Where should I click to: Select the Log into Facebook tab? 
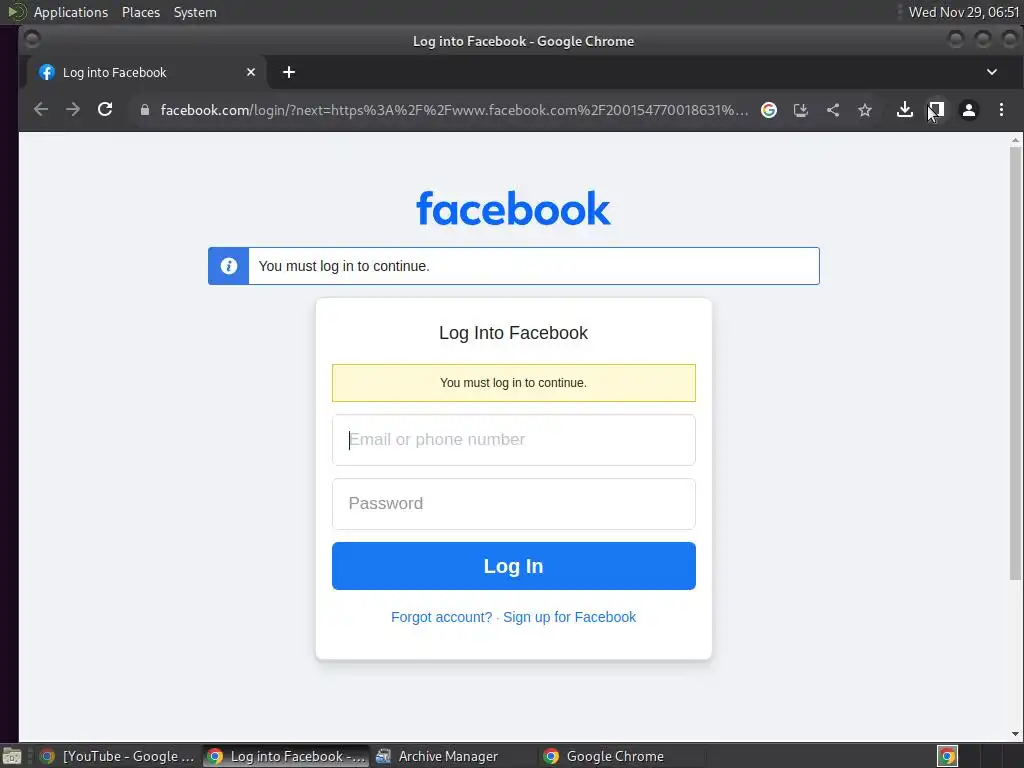pos(146,72)
